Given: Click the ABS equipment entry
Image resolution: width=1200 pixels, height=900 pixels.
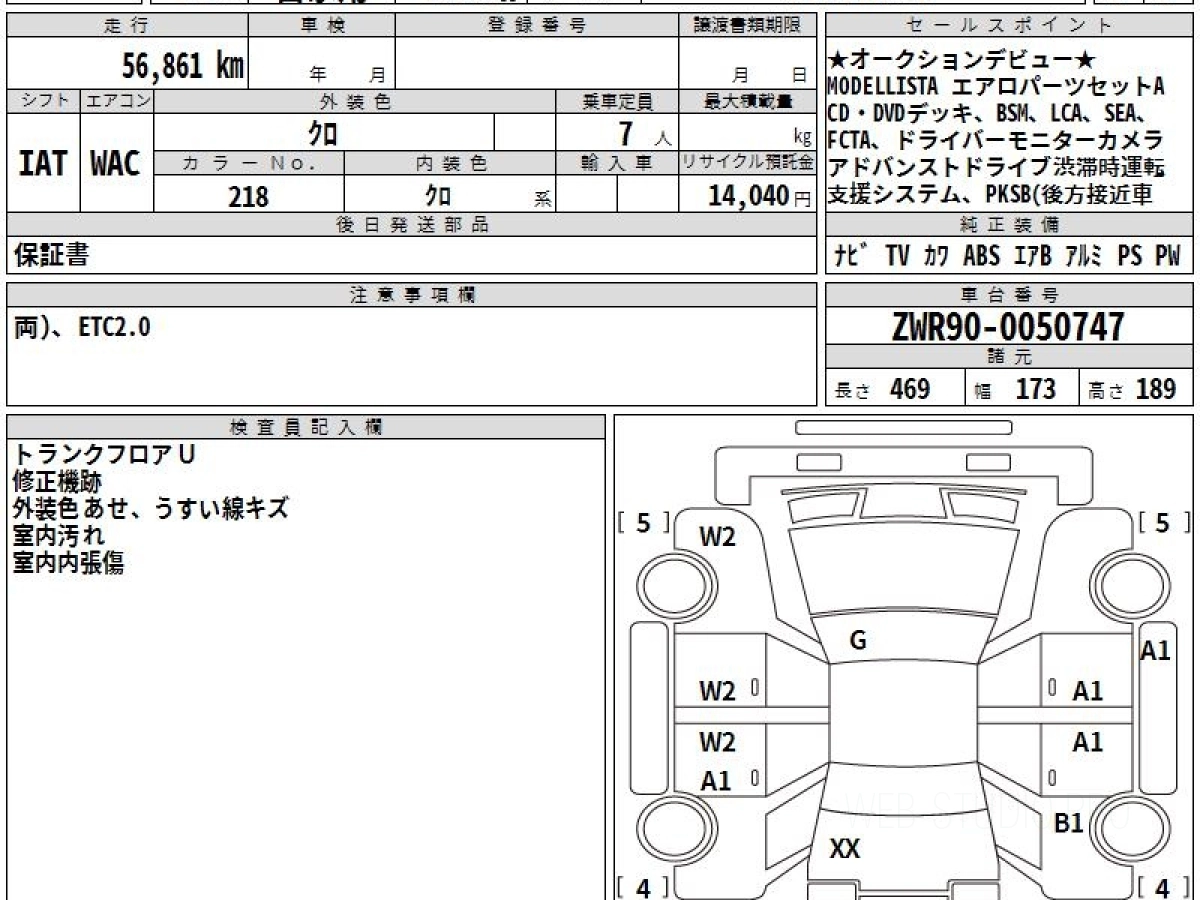Looking at the screenshot, I should pyautogui.click(x=981, y=256).
